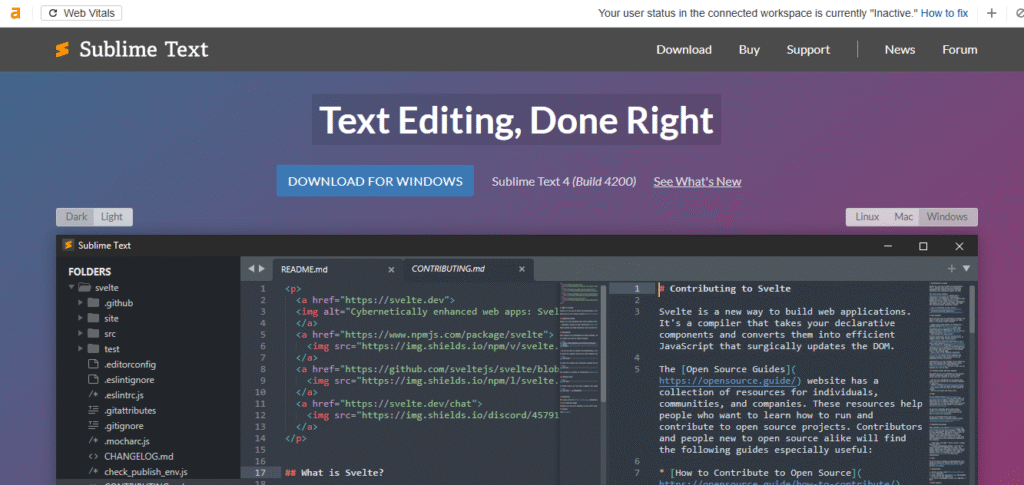
Task: Click the .mocharc.js script icon
Action: 93,441
